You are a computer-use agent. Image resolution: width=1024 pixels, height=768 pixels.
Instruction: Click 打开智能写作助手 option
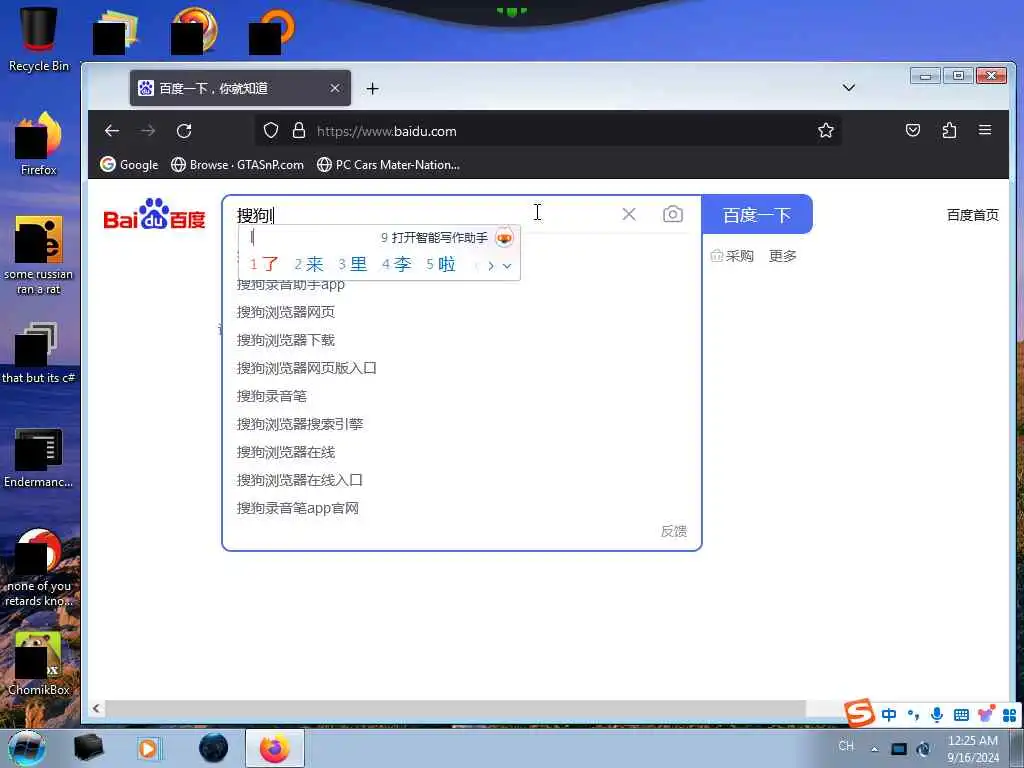pyautogui.click(x=434, y=238)
